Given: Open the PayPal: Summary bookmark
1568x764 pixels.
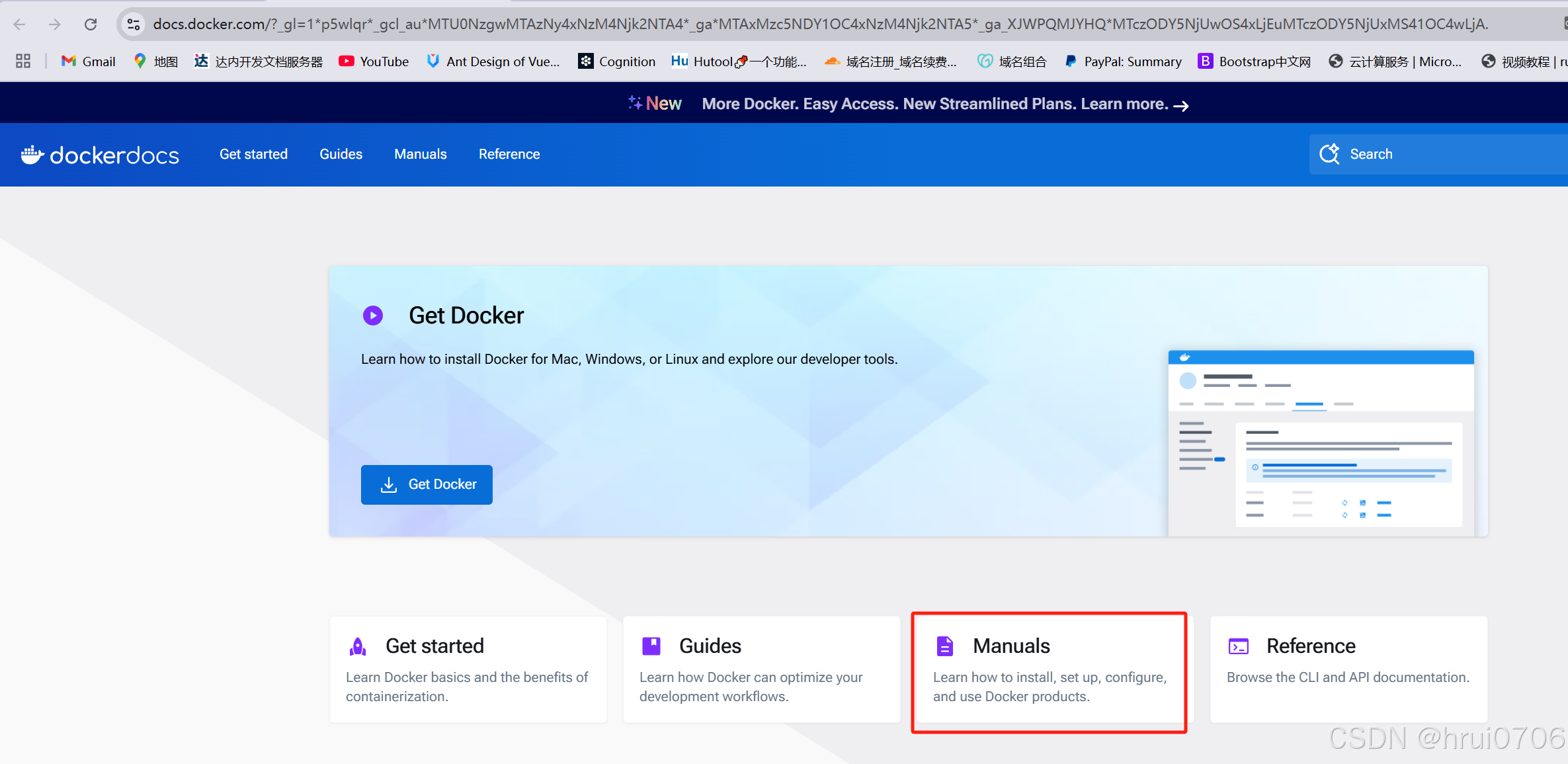Looking at the screenshot, I should click(x=1123, y=62).
